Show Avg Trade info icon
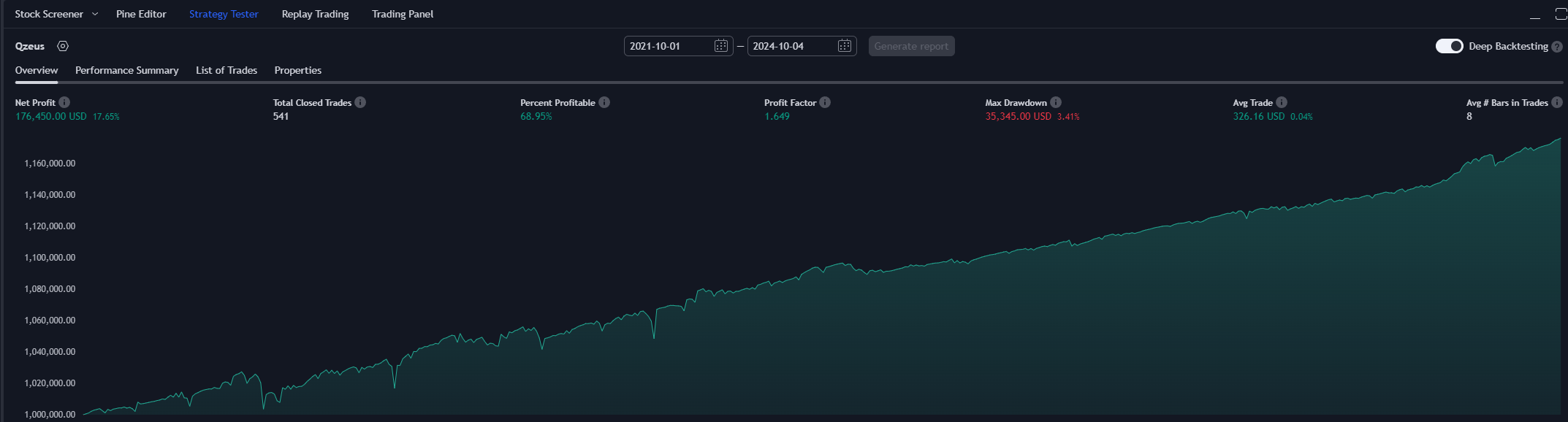Image resolution: width=1568 pixels, height=422 pixels. click(1282, 102)
